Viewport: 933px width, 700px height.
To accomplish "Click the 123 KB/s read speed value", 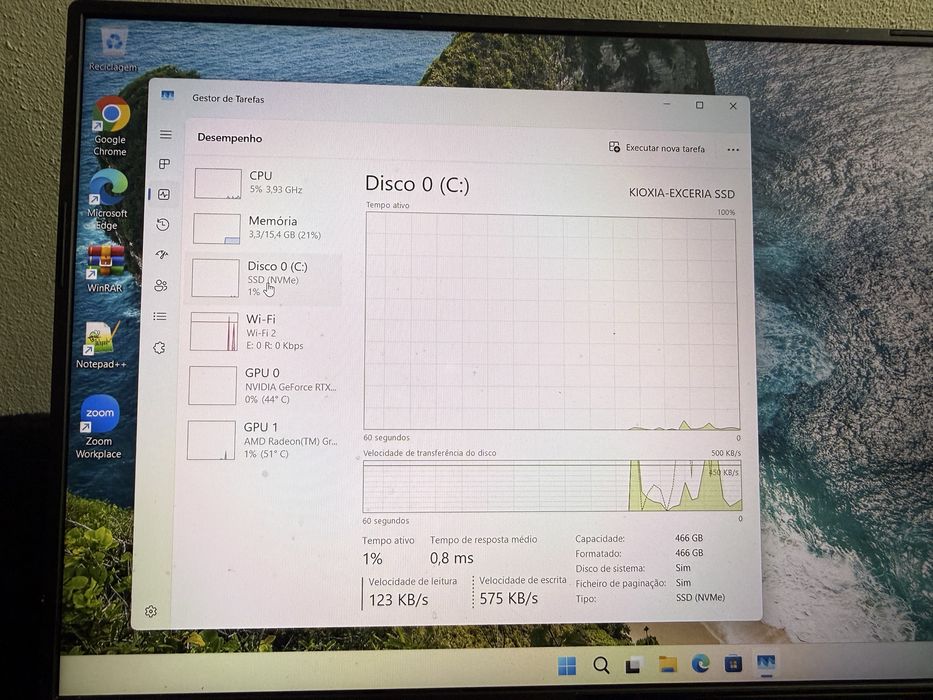I will pos(398,599).
